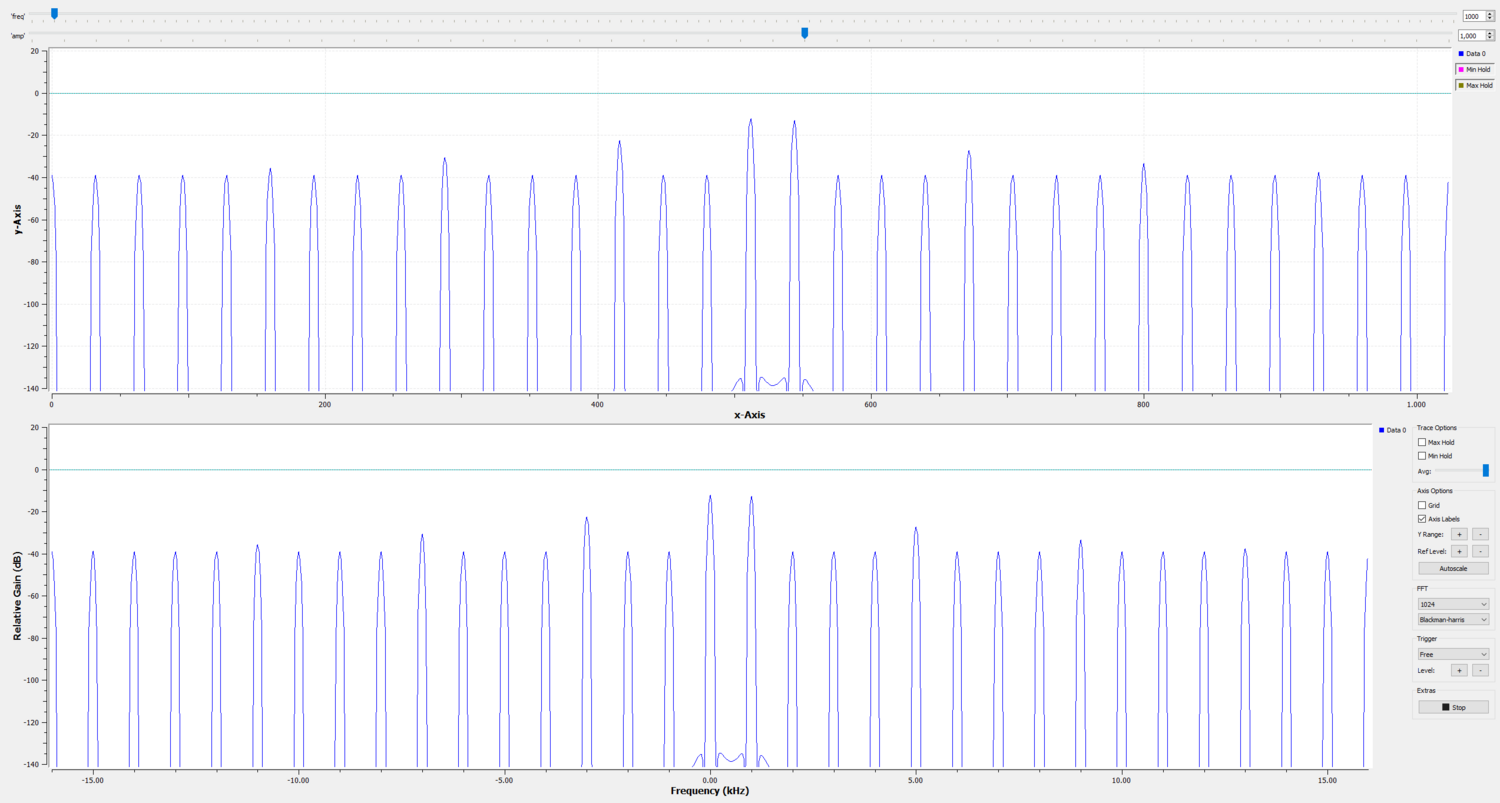Click the 'freq' slider handle
Viewport: 1500px width, 803px height.
pos(54,14)
